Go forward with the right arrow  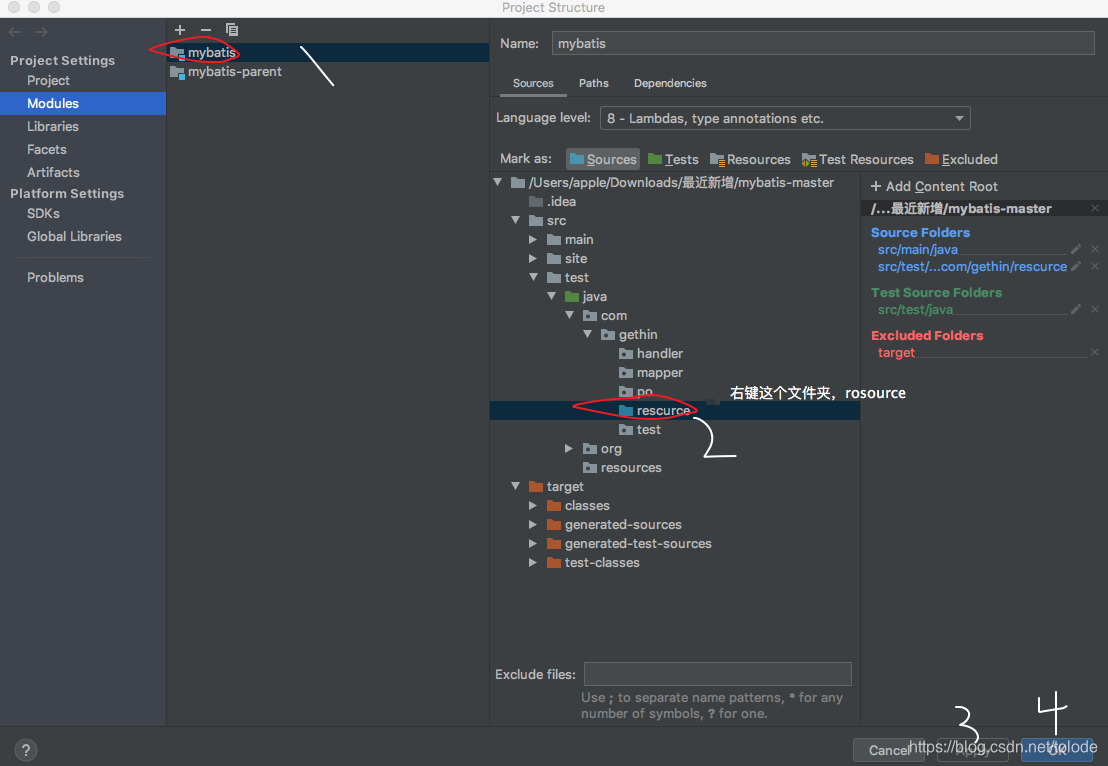pyautogui.click(x=42, y=32)
